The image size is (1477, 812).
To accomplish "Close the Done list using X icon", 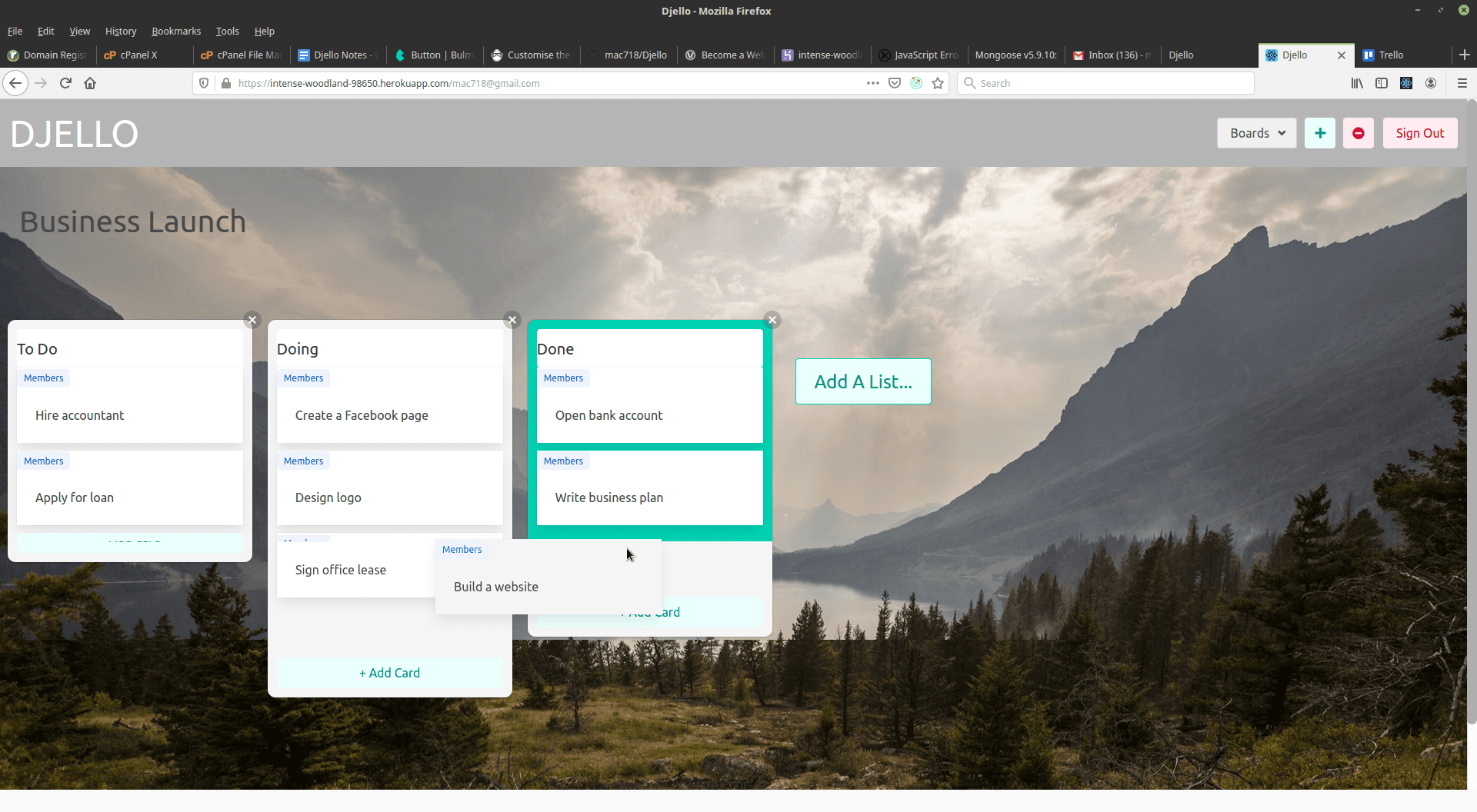I will point(772,320).
